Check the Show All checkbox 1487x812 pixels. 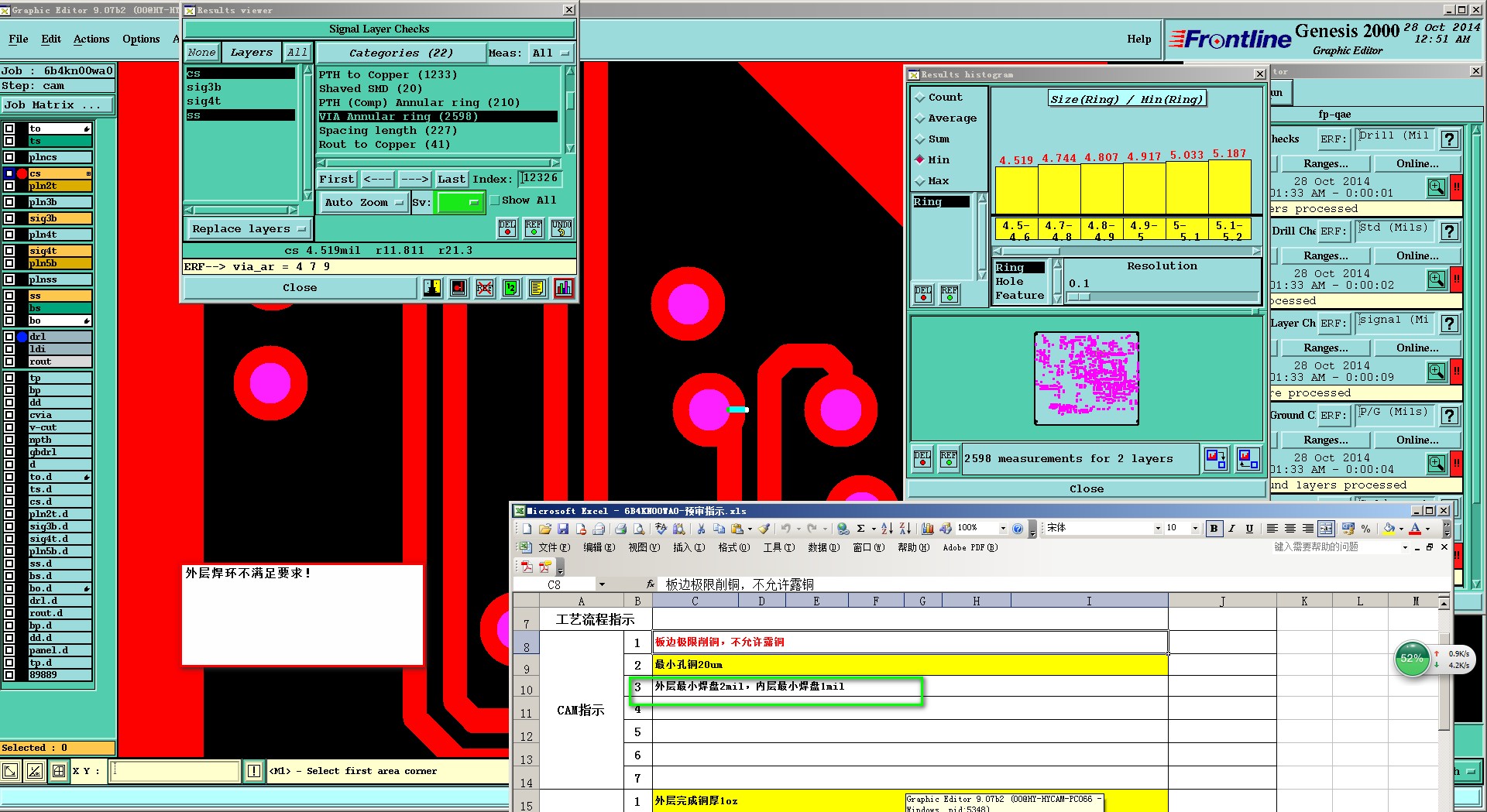click(494, 200)
